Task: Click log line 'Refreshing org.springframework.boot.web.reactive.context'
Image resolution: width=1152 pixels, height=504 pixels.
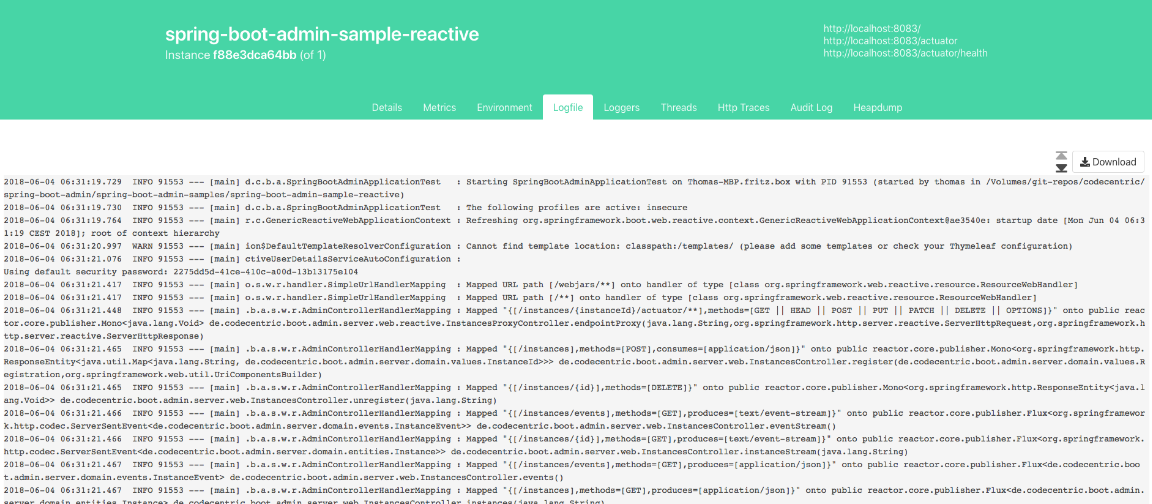Action: 574,226
